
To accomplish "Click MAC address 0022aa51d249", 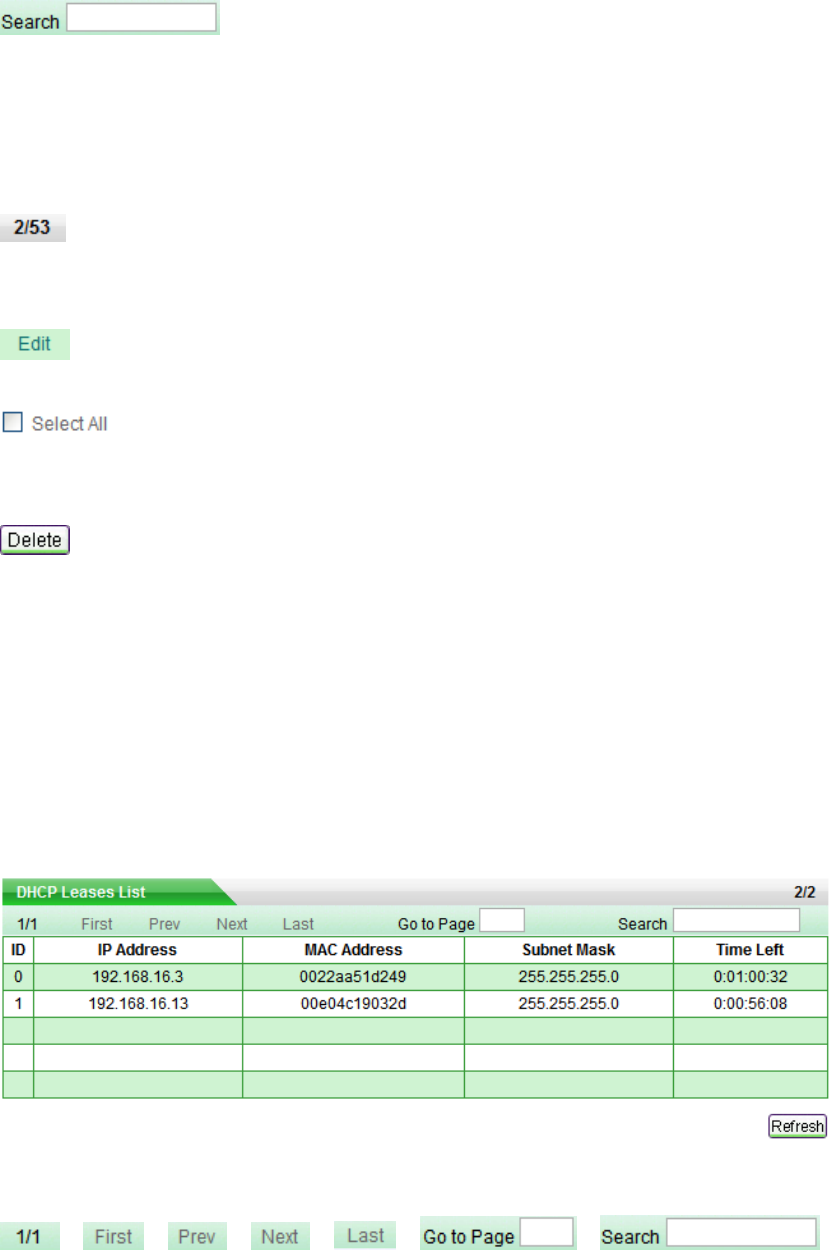I will tap(353, 977).
